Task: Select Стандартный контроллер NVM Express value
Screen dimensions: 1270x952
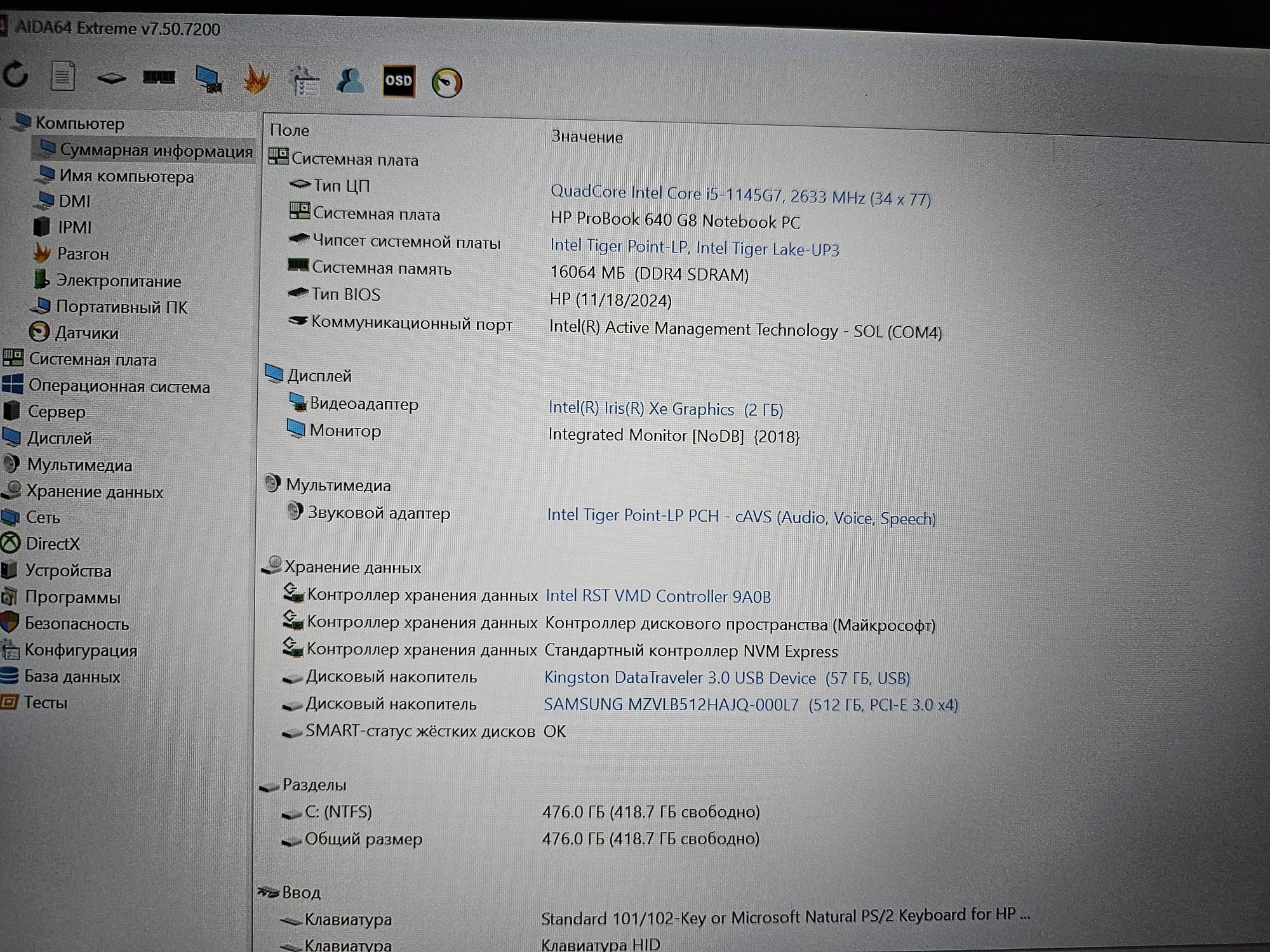Action: [x=691, y=651]
